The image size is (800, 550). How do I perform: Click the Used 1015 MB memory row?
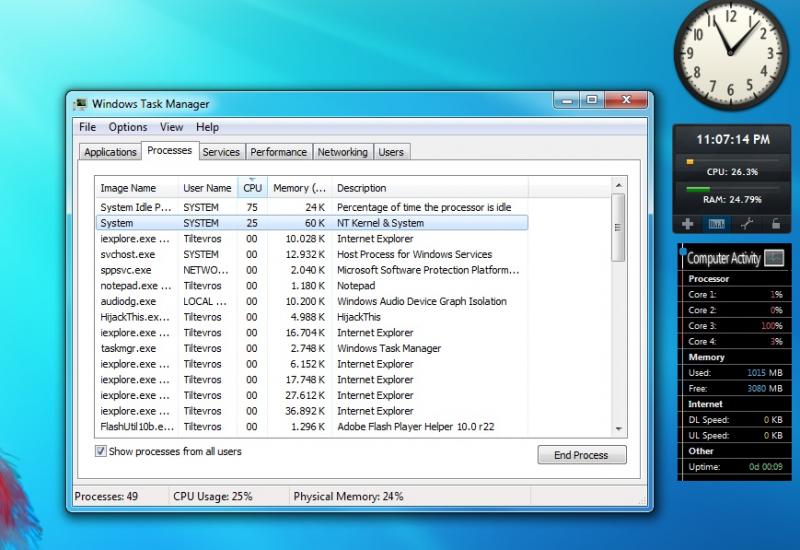coord(735,372)
